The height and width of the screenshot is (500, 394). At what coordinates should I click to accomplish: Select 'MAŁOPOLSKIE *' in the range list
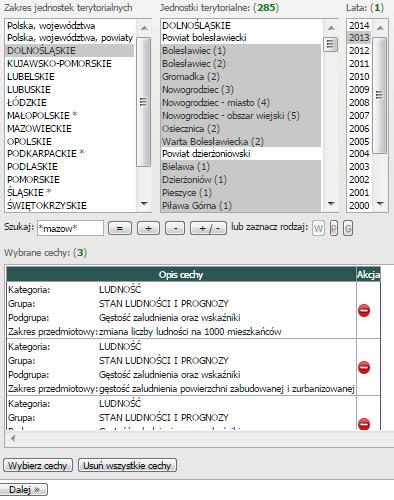(x=70, y=116)
